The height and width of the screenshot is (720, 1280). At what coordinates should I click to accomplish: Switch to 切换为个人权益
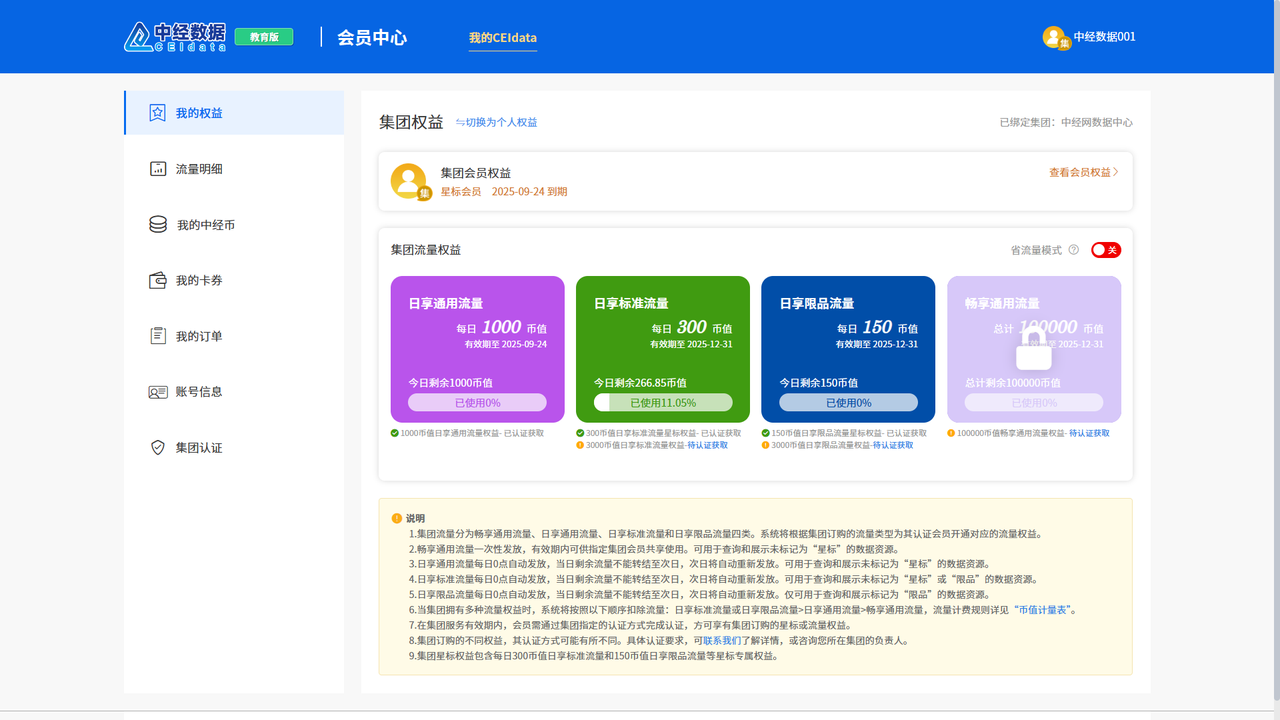tap(497, 122)
